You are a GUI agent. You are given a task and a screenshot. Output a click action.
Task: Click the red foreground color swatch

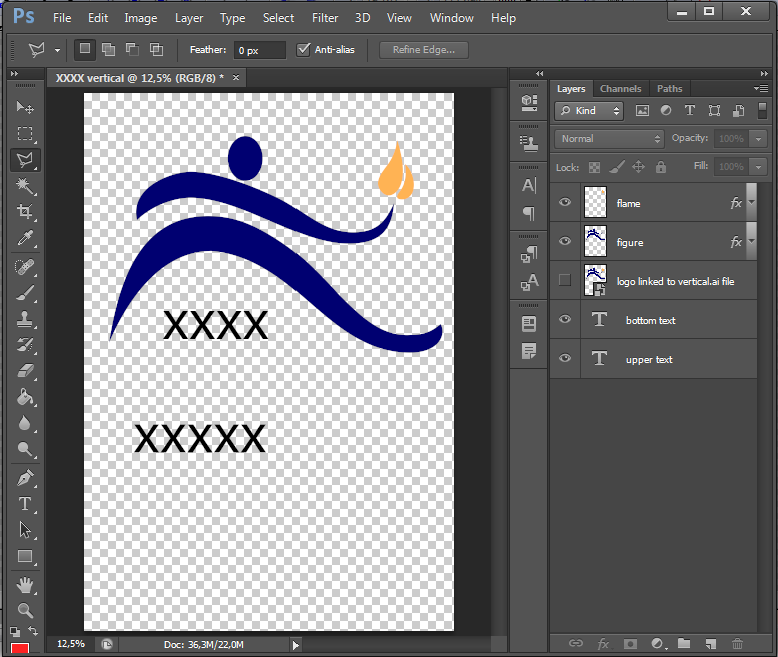point(20,649)
